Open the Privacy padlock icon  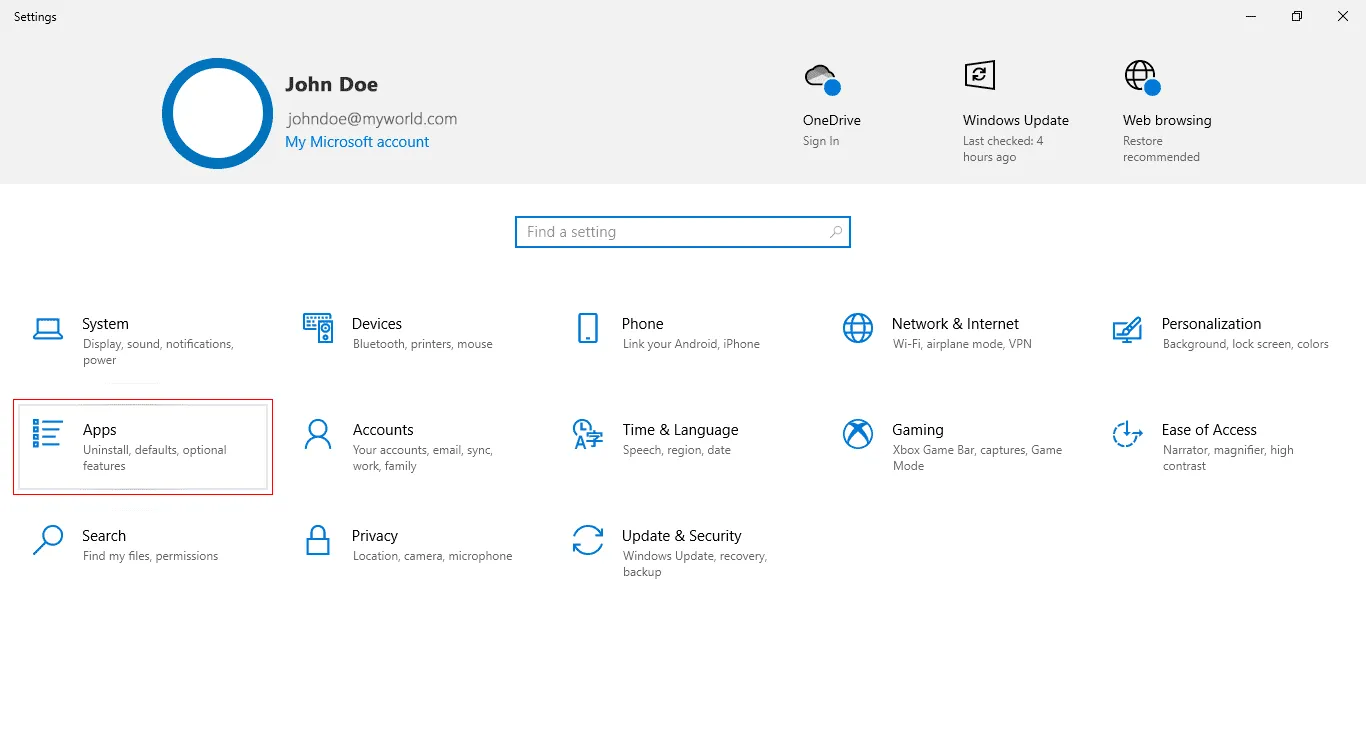pos(318,540)
